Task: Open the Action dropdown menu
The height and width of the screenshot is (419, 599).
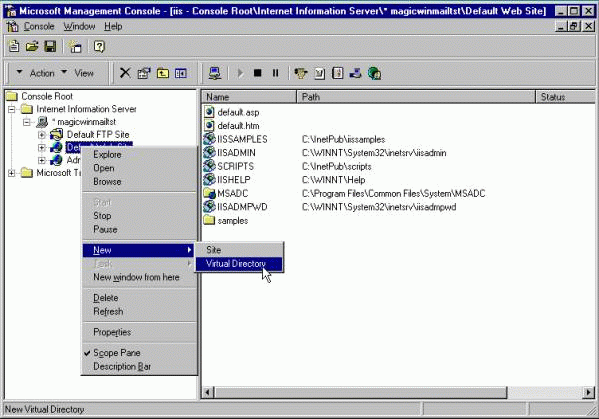Action: [x=35, y=73]
